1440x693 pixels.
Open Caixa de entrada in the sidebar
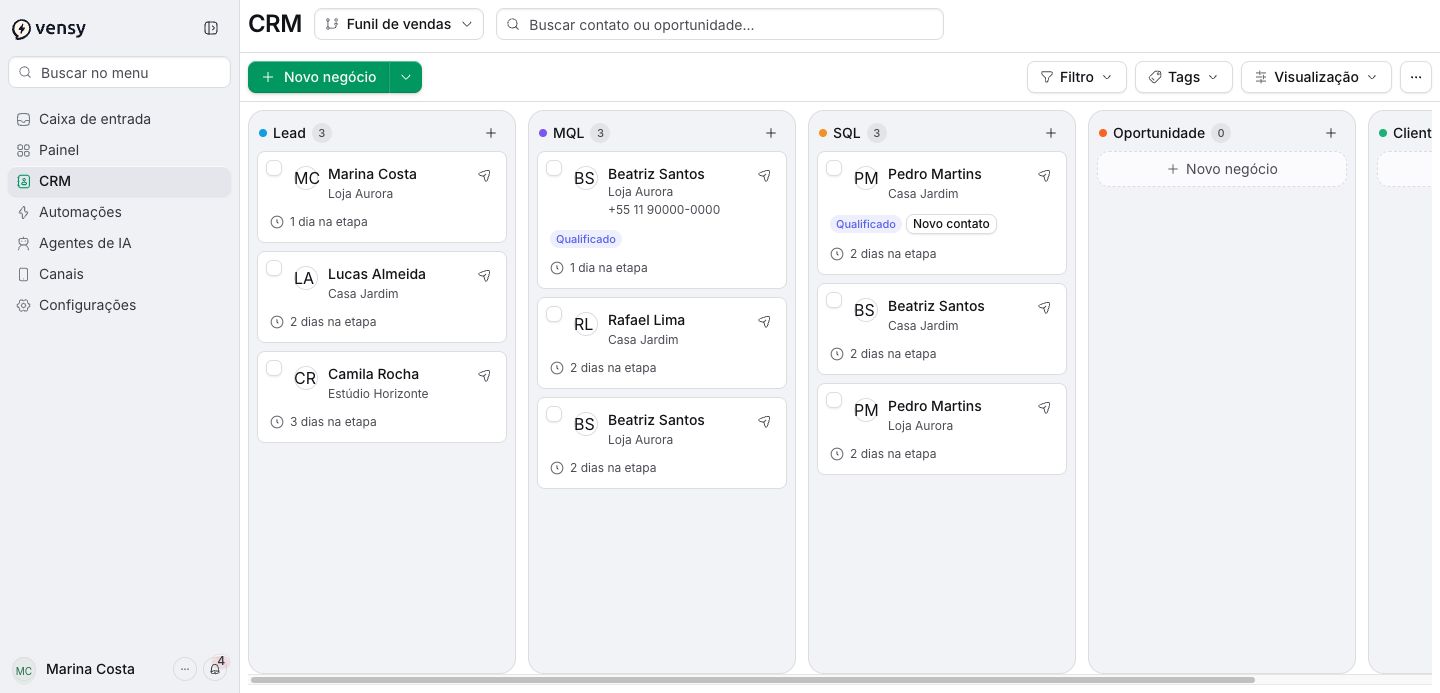pyautogui.click(x=119, y=119)
